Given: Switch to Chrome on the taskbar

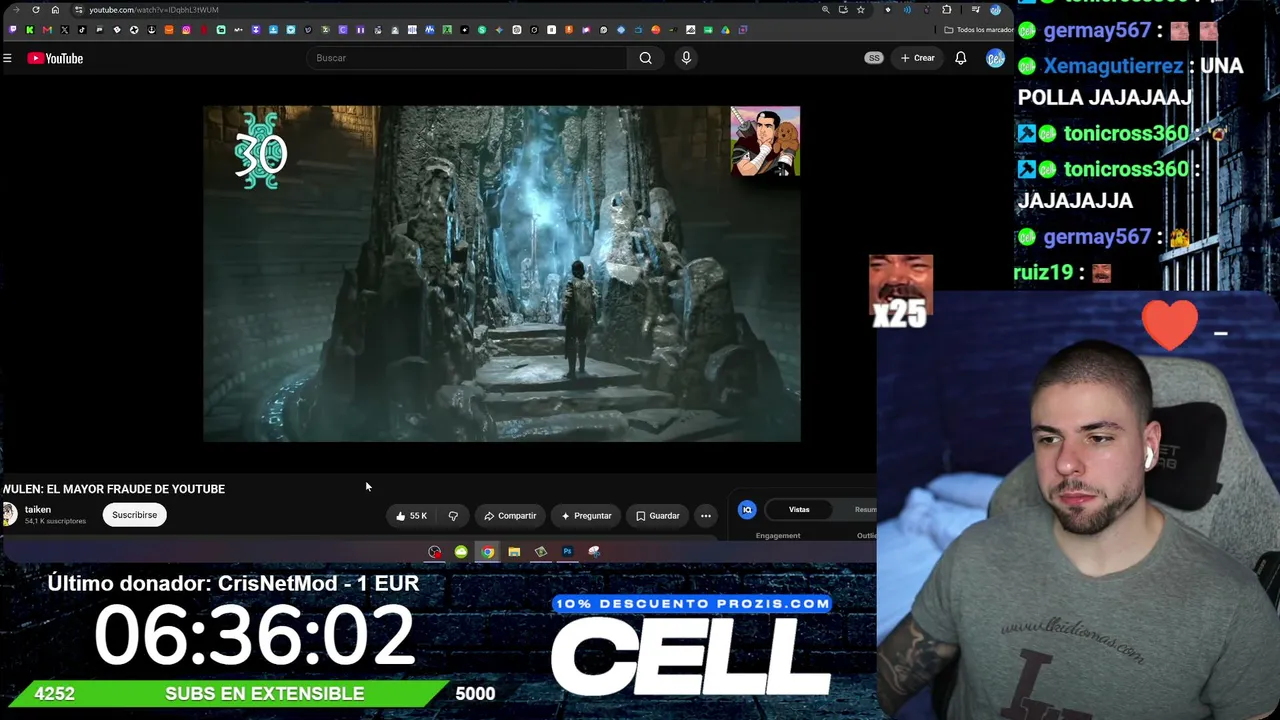Looking at the screenshot, I should 487,552.
